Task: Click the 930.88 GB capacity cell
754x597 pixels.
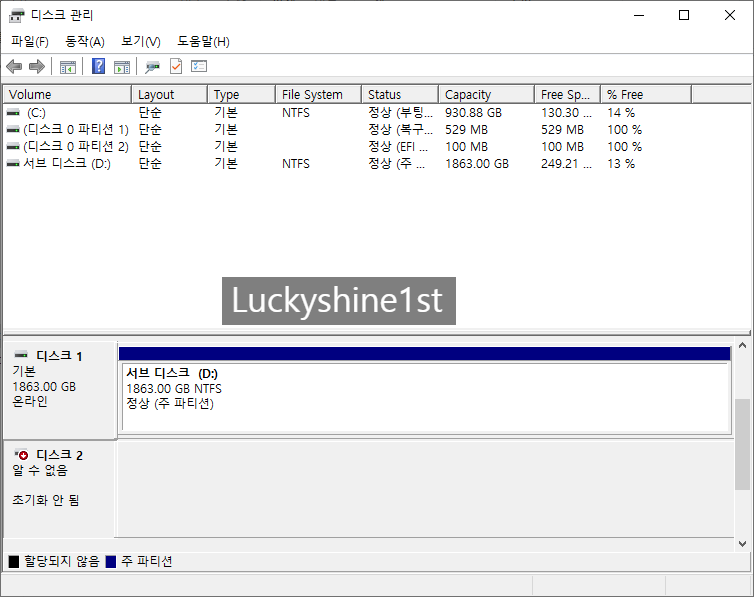Action: 473,112
